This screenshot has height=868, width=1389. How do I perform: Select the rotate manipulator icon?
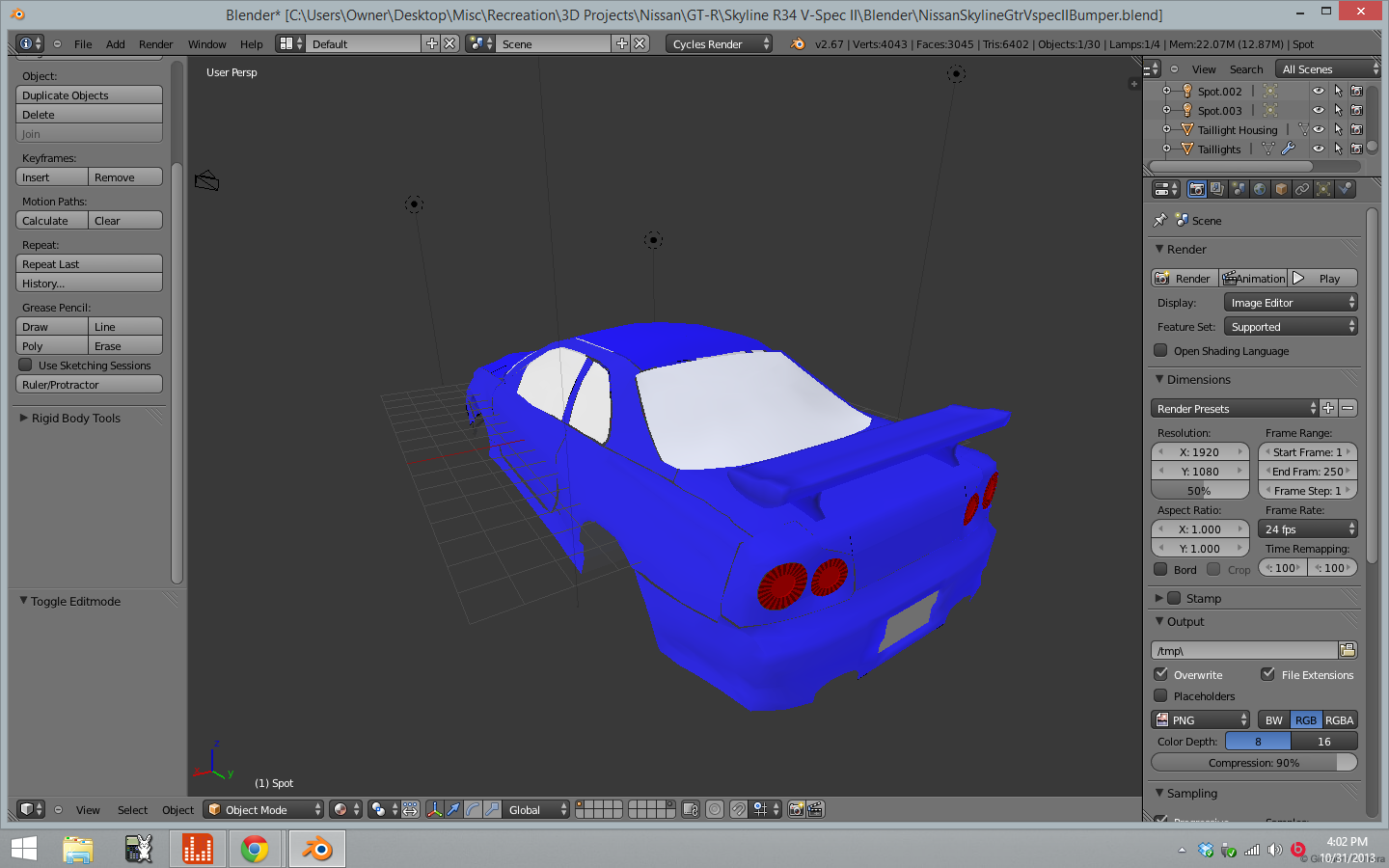473,809
